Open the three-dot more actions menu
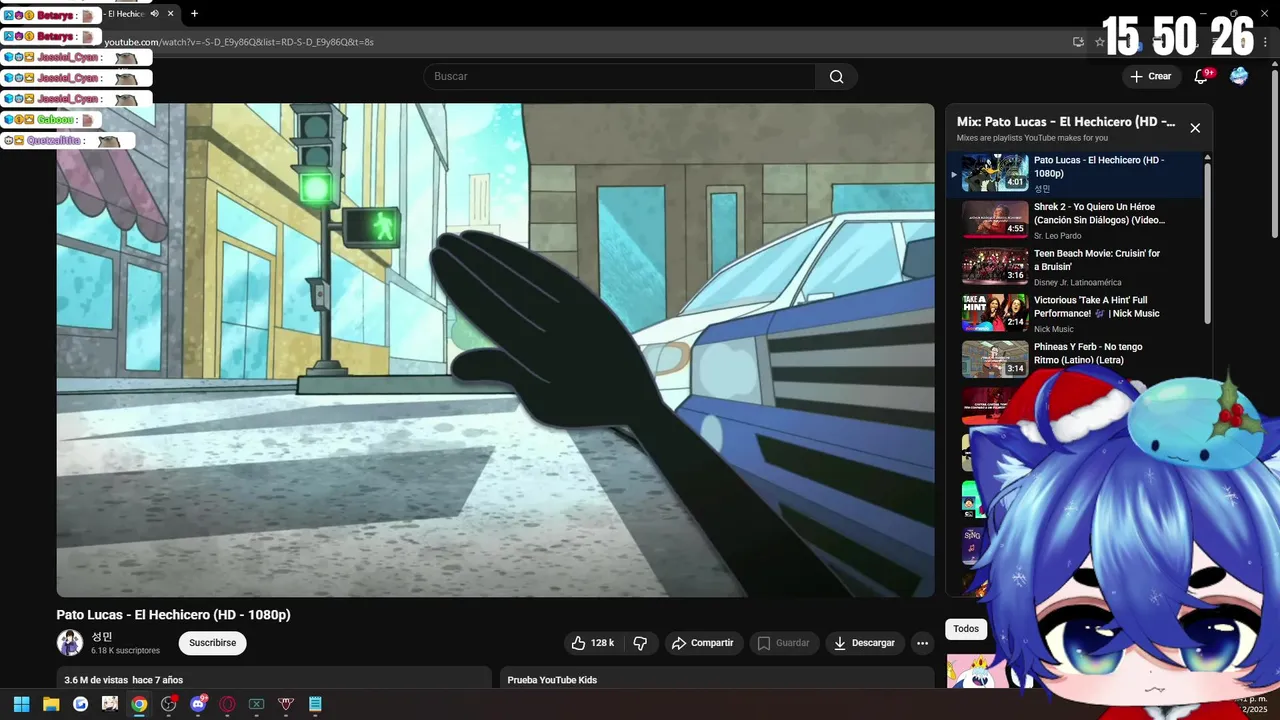 (922, 643)
